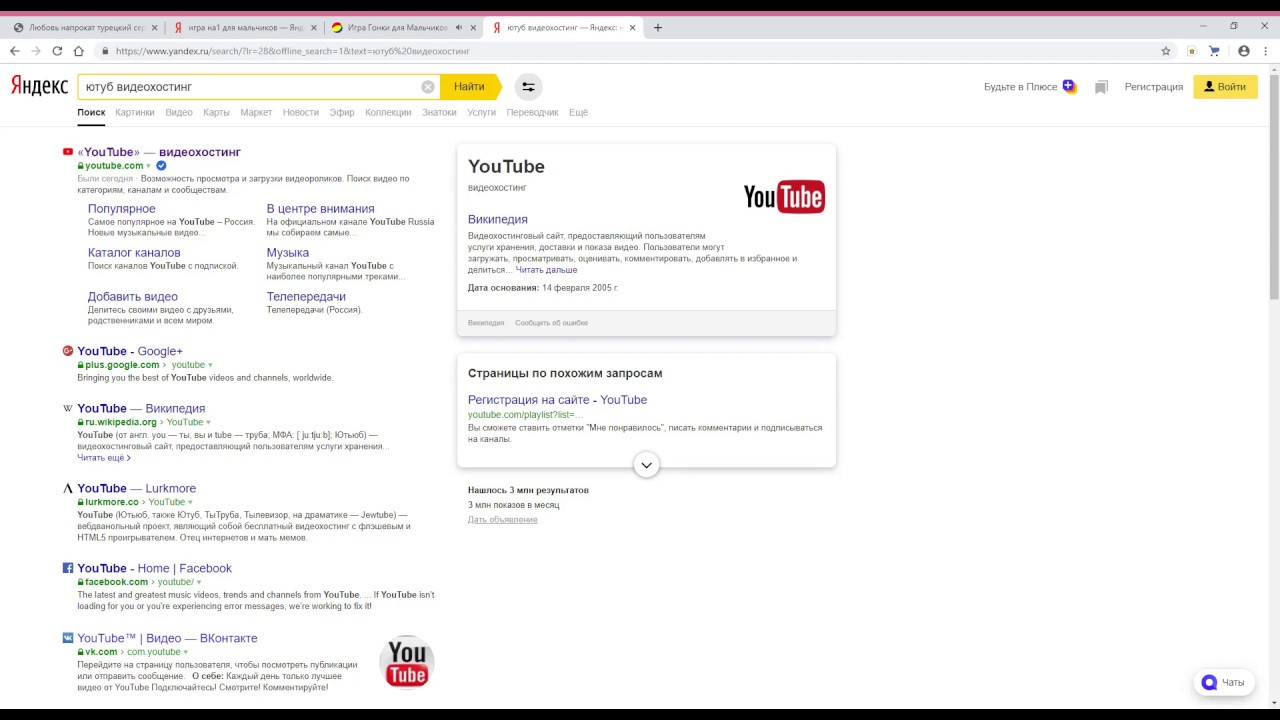
Task: Click the browser forward arrow
Action: click(36, 51)
